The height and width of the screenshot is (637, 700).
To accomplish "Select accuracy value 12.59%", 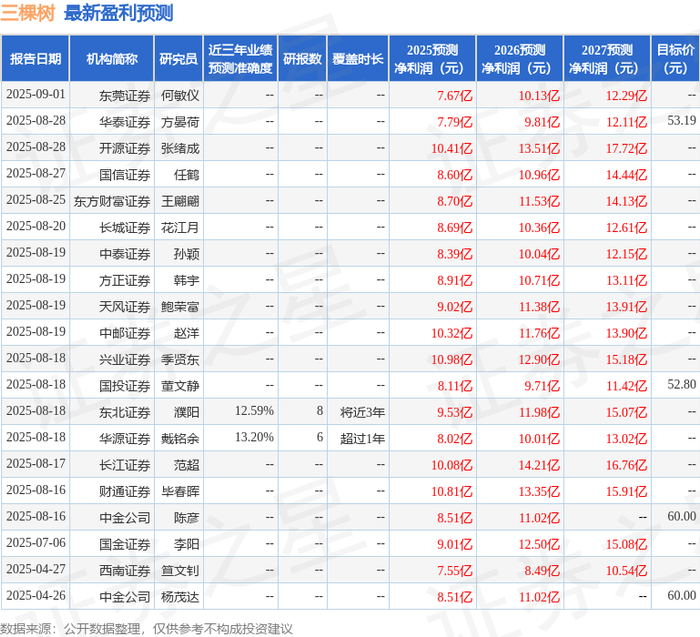I will [254, 411].
